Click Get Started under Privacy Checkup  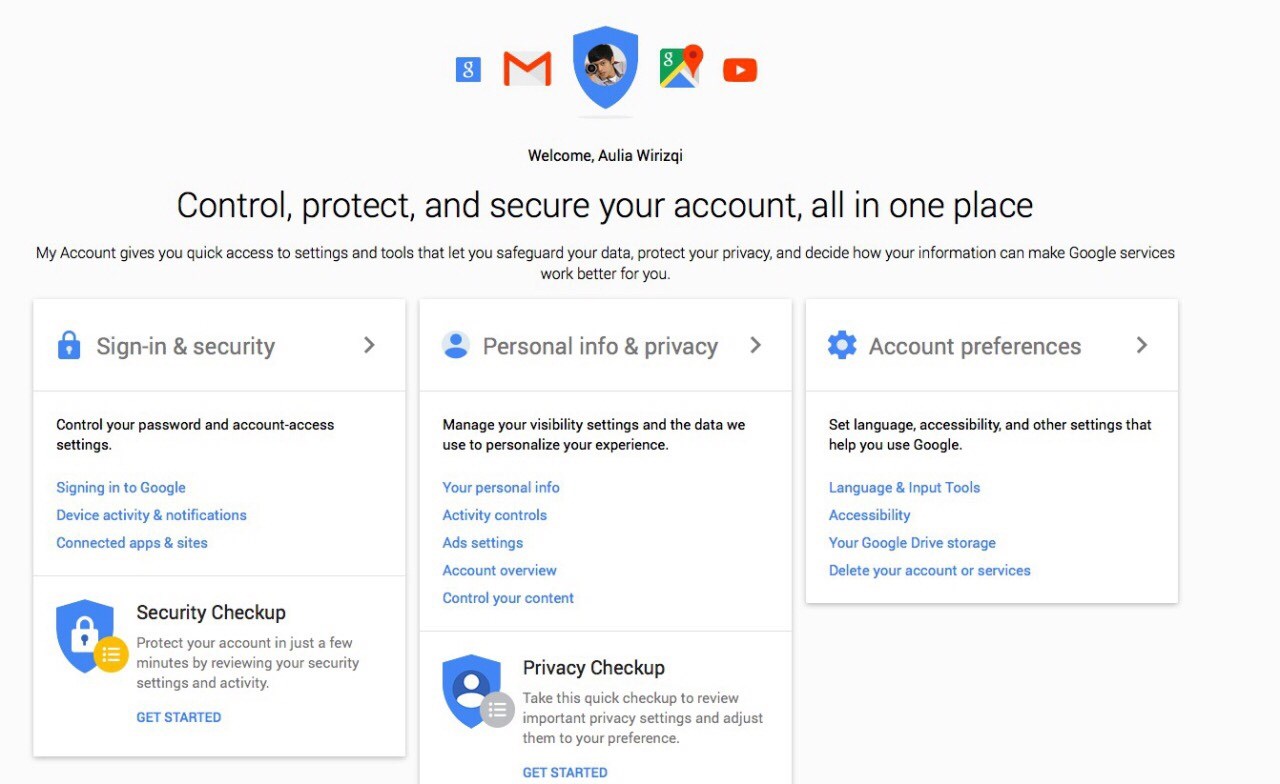point(565,772)
